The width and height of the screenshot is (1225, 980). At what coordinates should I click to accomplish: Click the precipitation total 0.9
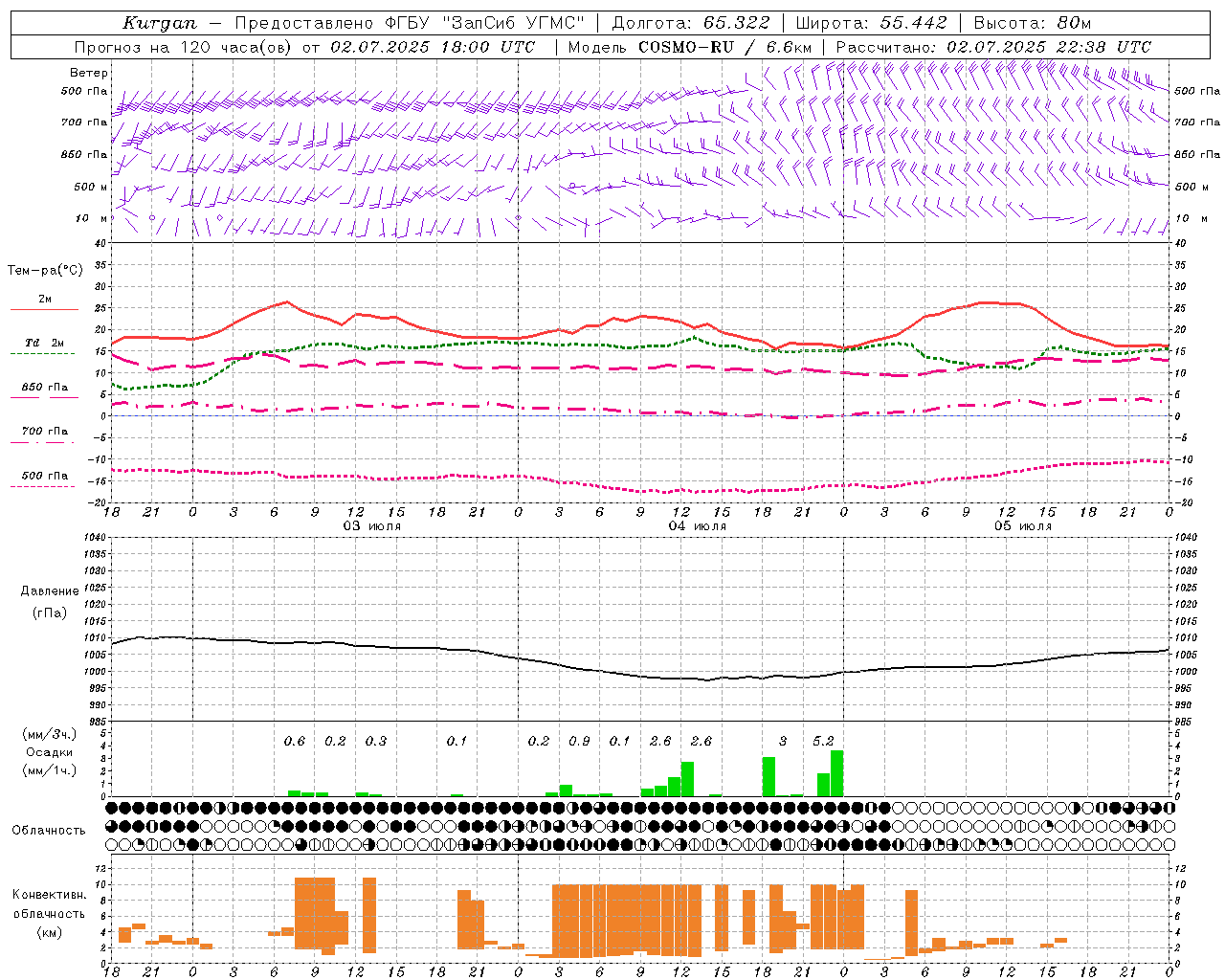coord(579,741)
